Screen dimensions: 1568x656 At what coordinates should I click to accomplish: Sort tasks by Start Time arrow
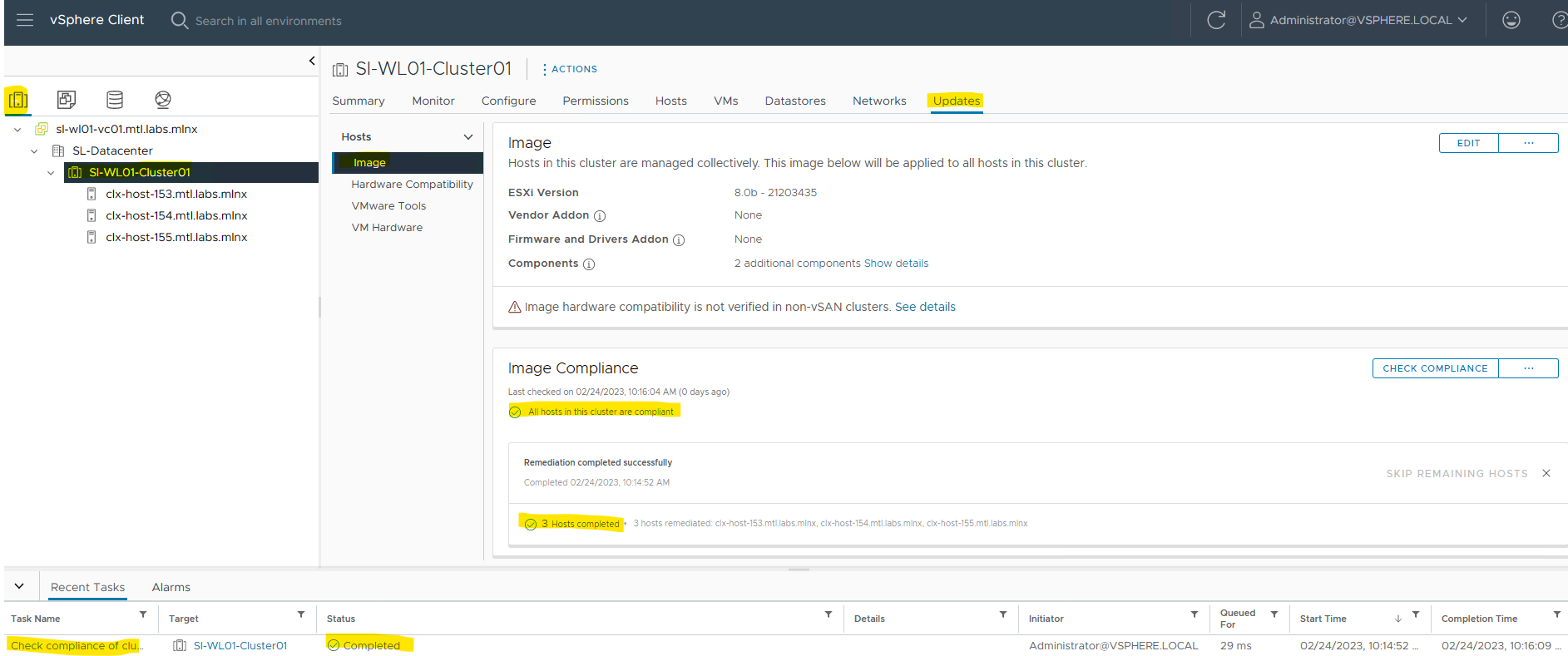coord(1398,619)
